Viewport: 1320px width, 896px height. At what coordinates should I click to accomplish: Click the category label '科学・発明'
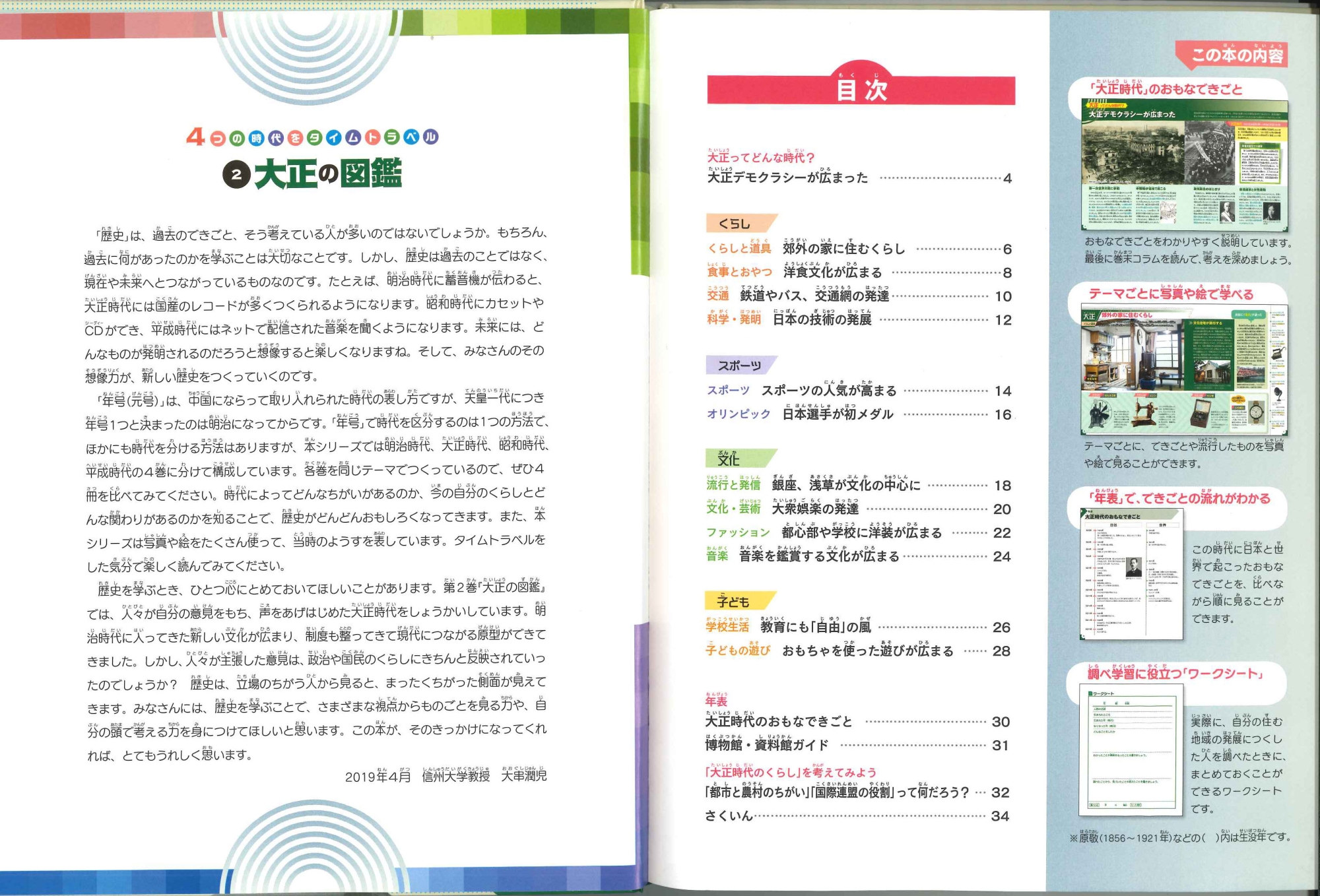coord(734,319)
